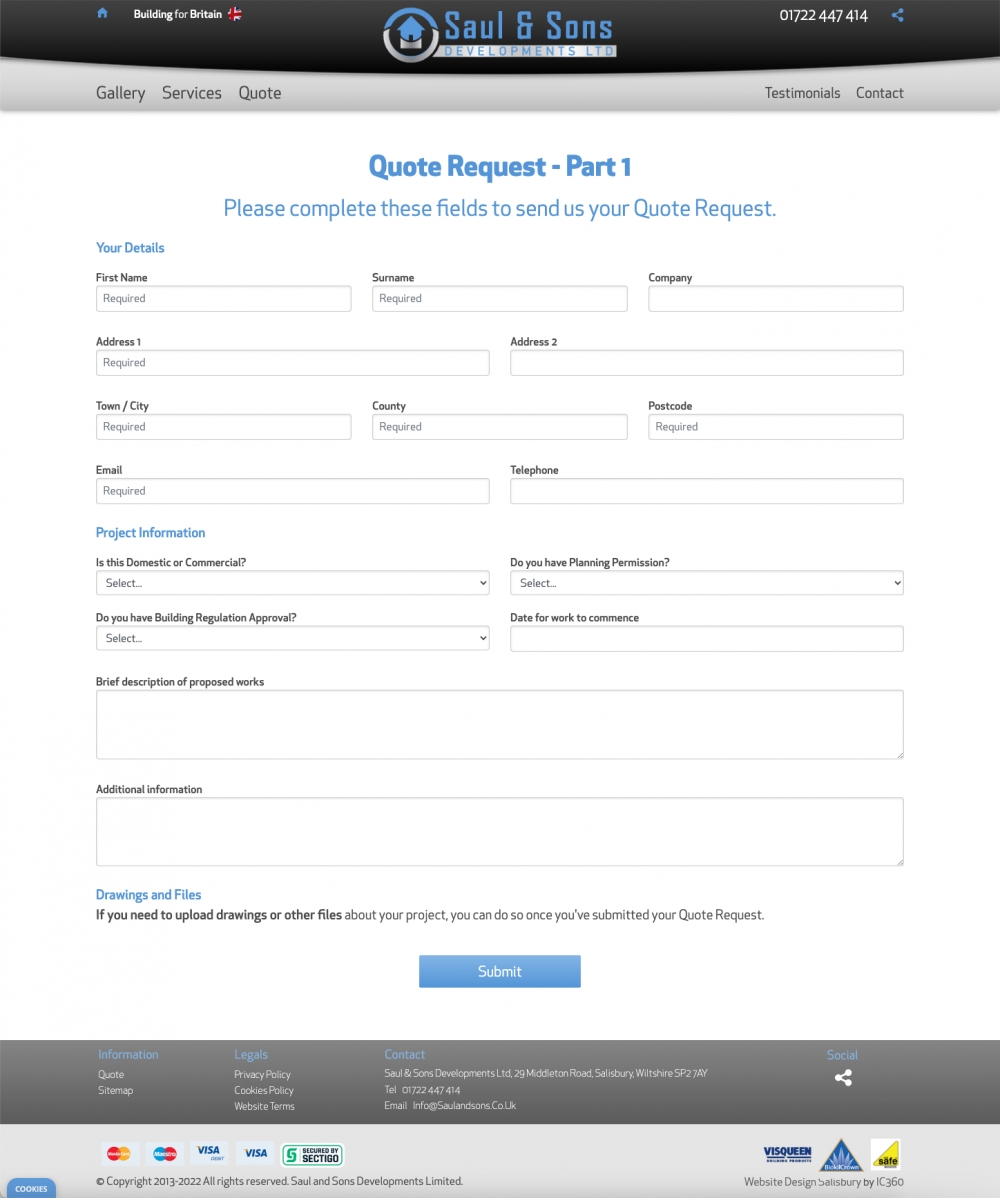Open the Privacy Policy link
This screenshot has width=1000, height=1198.
pyautogui.click(x=262, y=1075)
